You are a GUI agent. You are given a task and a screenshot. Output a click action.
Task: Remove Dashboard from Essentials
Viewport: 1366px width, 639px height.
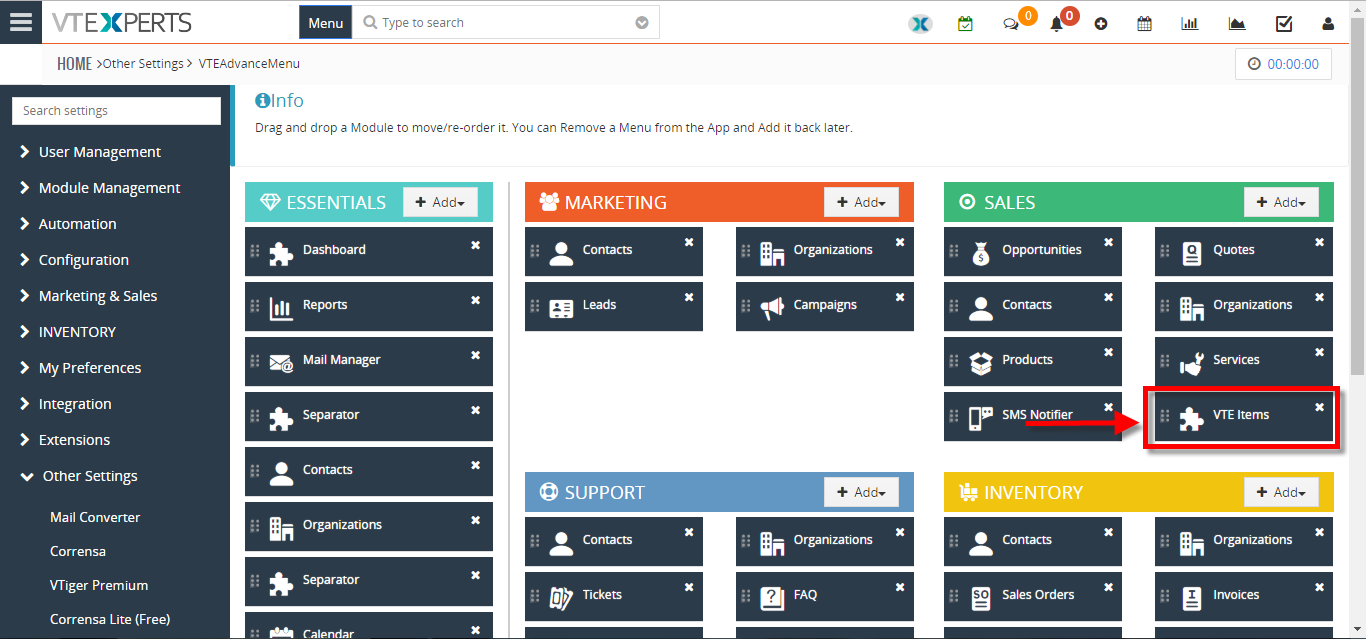point(476,243)
